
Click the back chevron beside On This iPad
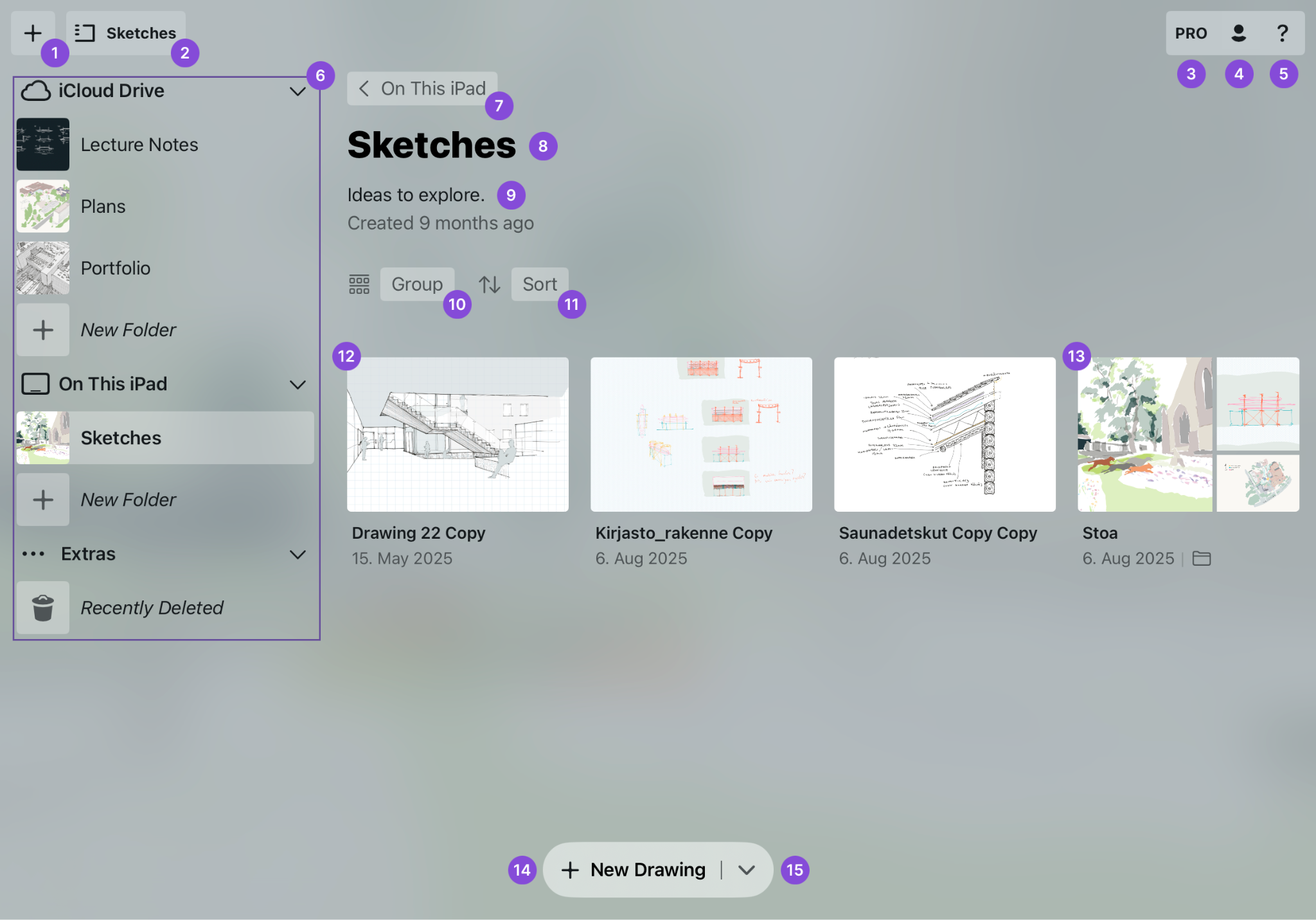pyautogui.click(x=364, y=89)
